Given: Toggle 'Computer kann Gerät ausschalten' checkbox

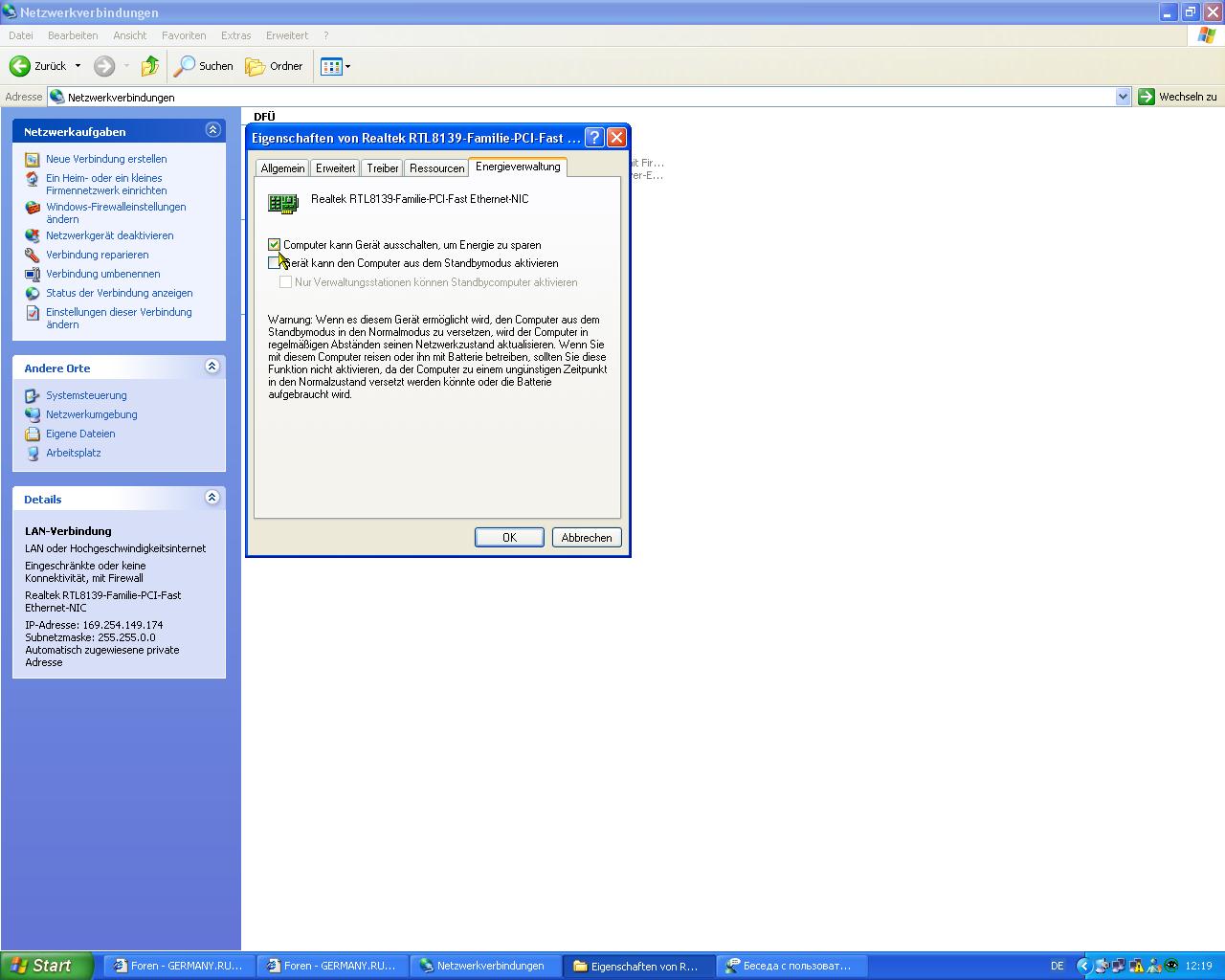Looking at the screenshot, I should point(275,245).
